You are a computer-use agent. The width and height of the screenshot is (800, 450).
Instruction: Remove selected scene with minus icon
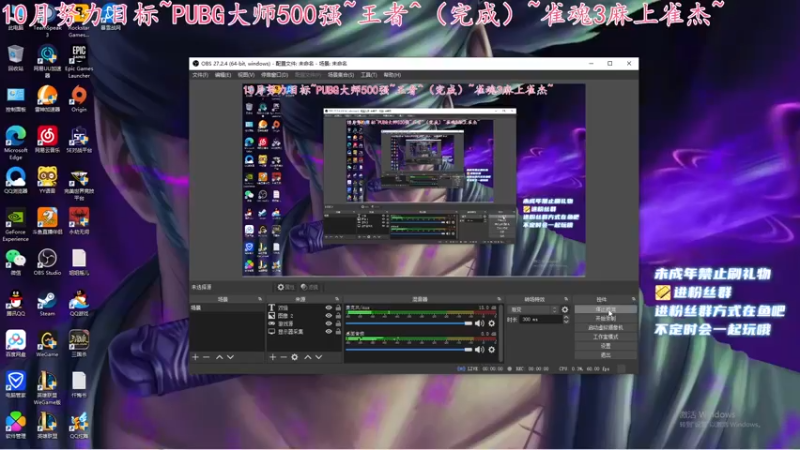pos(206,357)
